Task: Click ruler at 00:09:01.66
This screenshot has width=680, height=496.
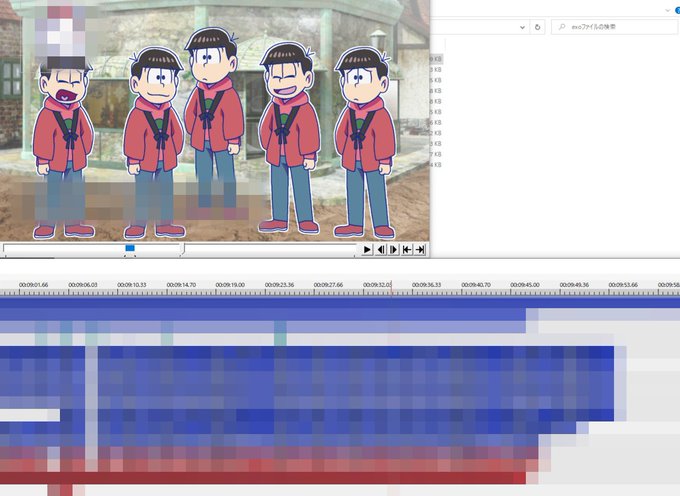Action: pyautogui.click(x=33, y=285)
